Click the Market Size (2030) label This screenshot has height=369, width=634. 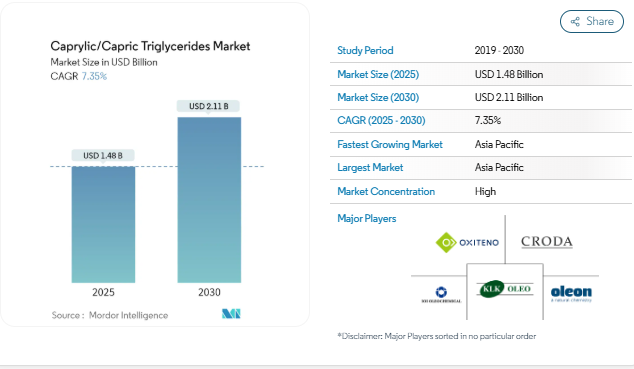(x=378, y=97)
